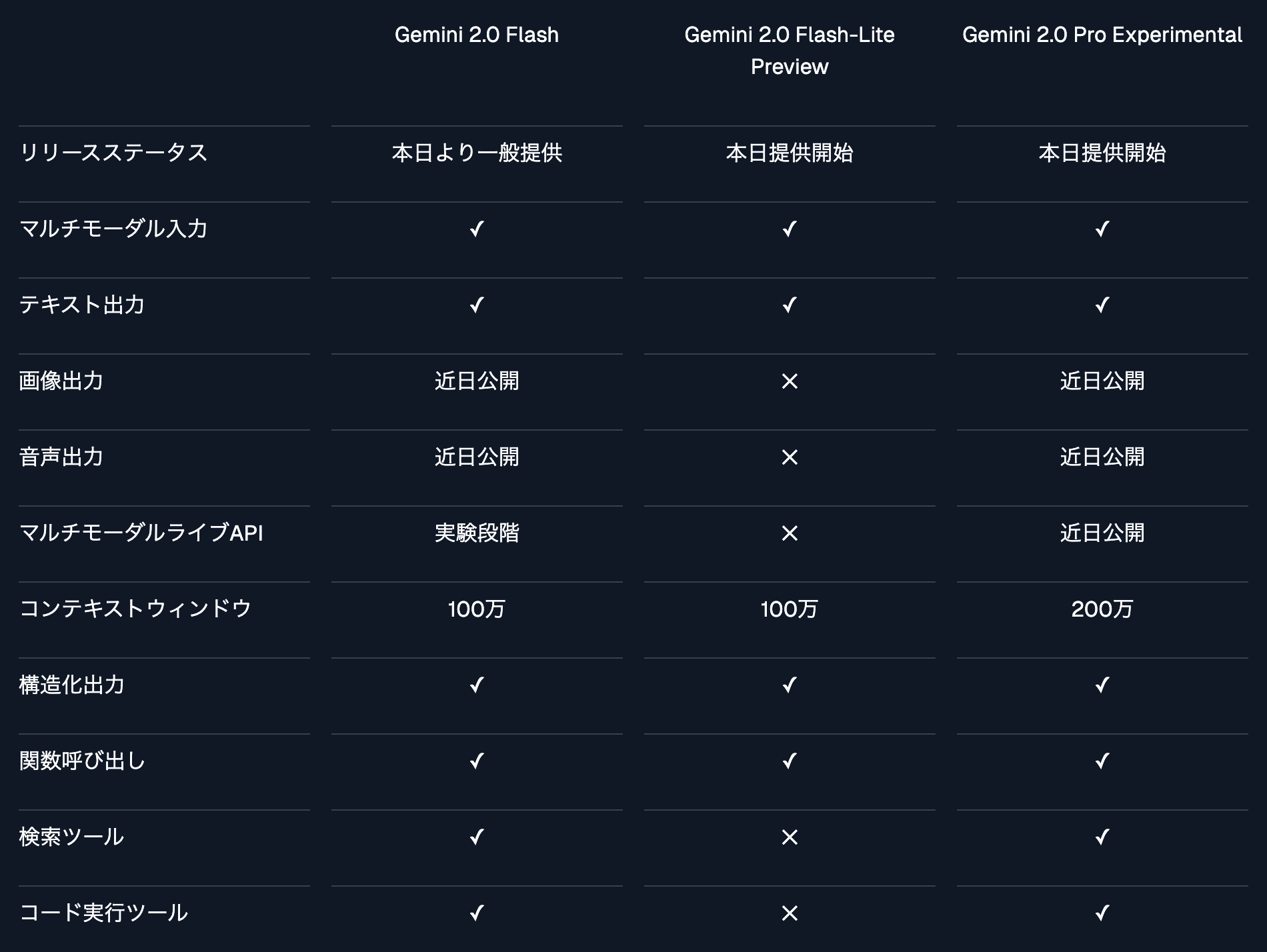
Task: Click Pro Experimental checkmark for 関数呼び出し
Action: 1102,761
